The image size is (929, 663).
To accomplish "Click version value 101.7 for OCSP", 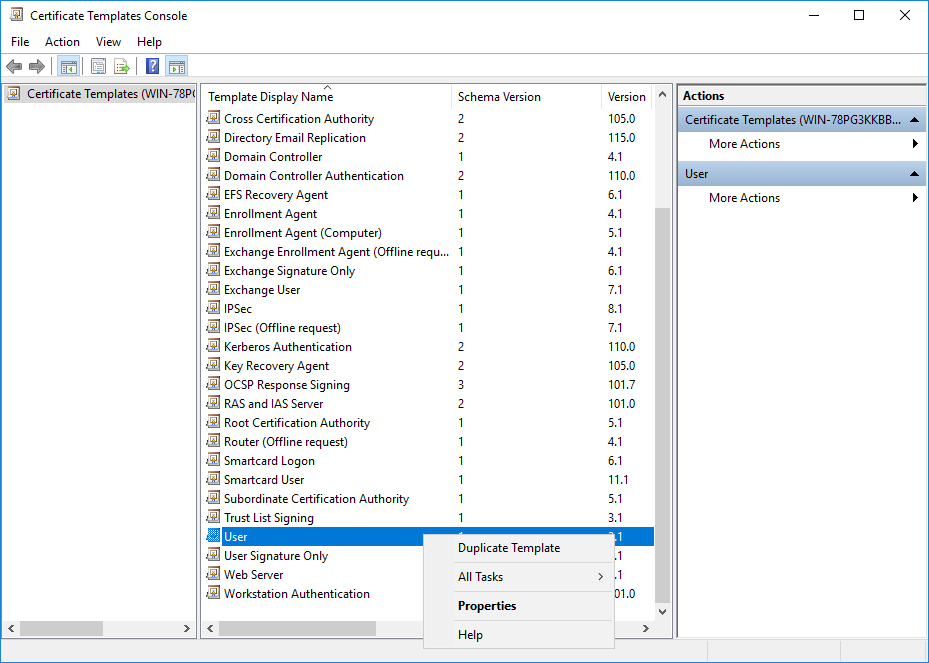I will coord(621,385).
